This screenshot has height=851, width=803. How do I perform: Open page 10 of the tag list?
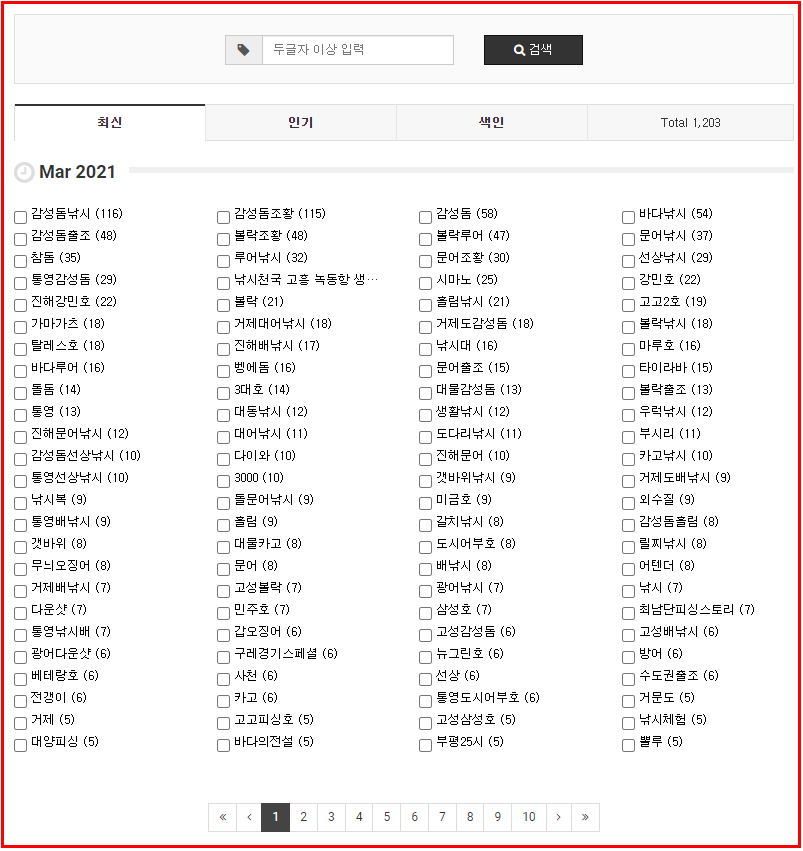[529, 817]
